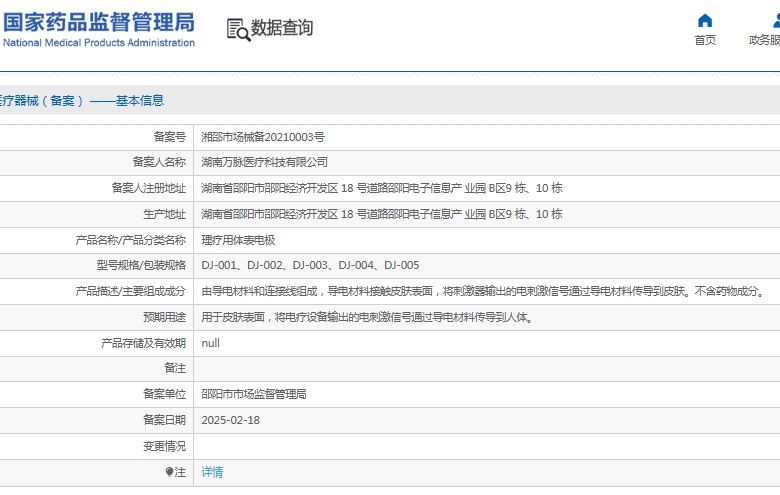Click the 政务服务 person icon
This screenshot has width=780, height=495.
pyautogui.click(x=776, y=20)
